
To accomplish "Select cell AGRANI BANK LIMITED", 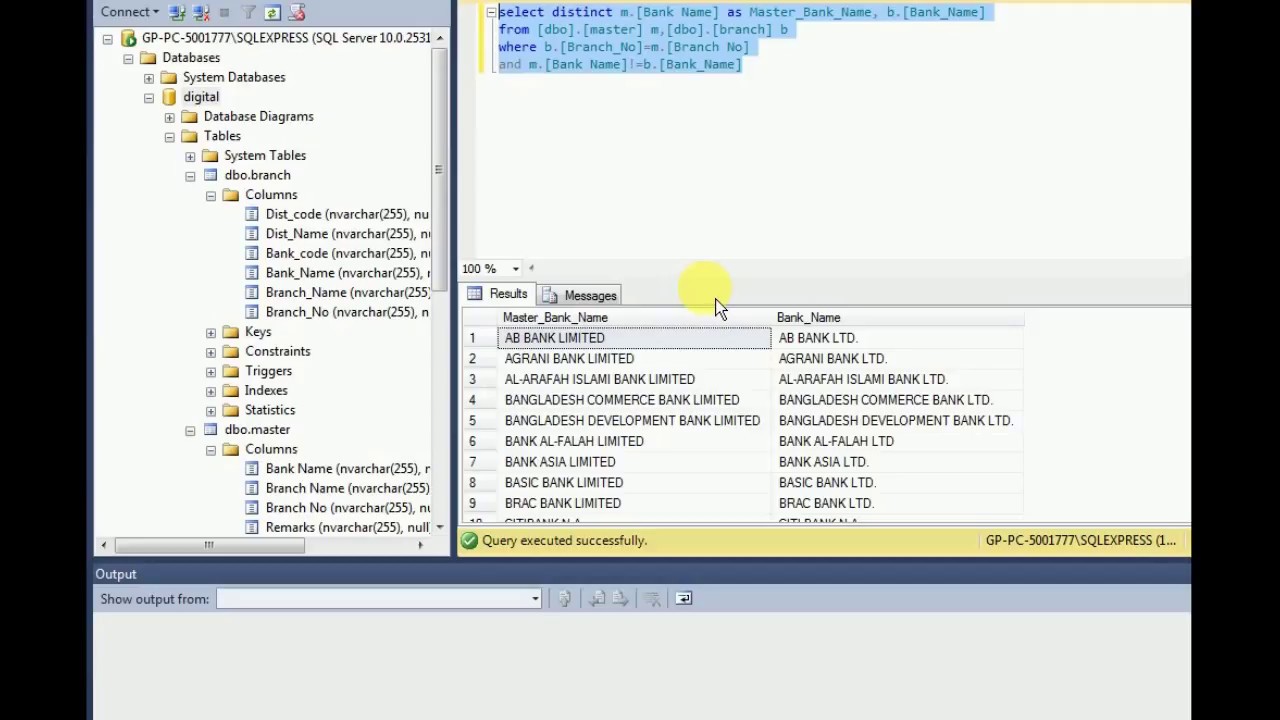I will 634,359.
